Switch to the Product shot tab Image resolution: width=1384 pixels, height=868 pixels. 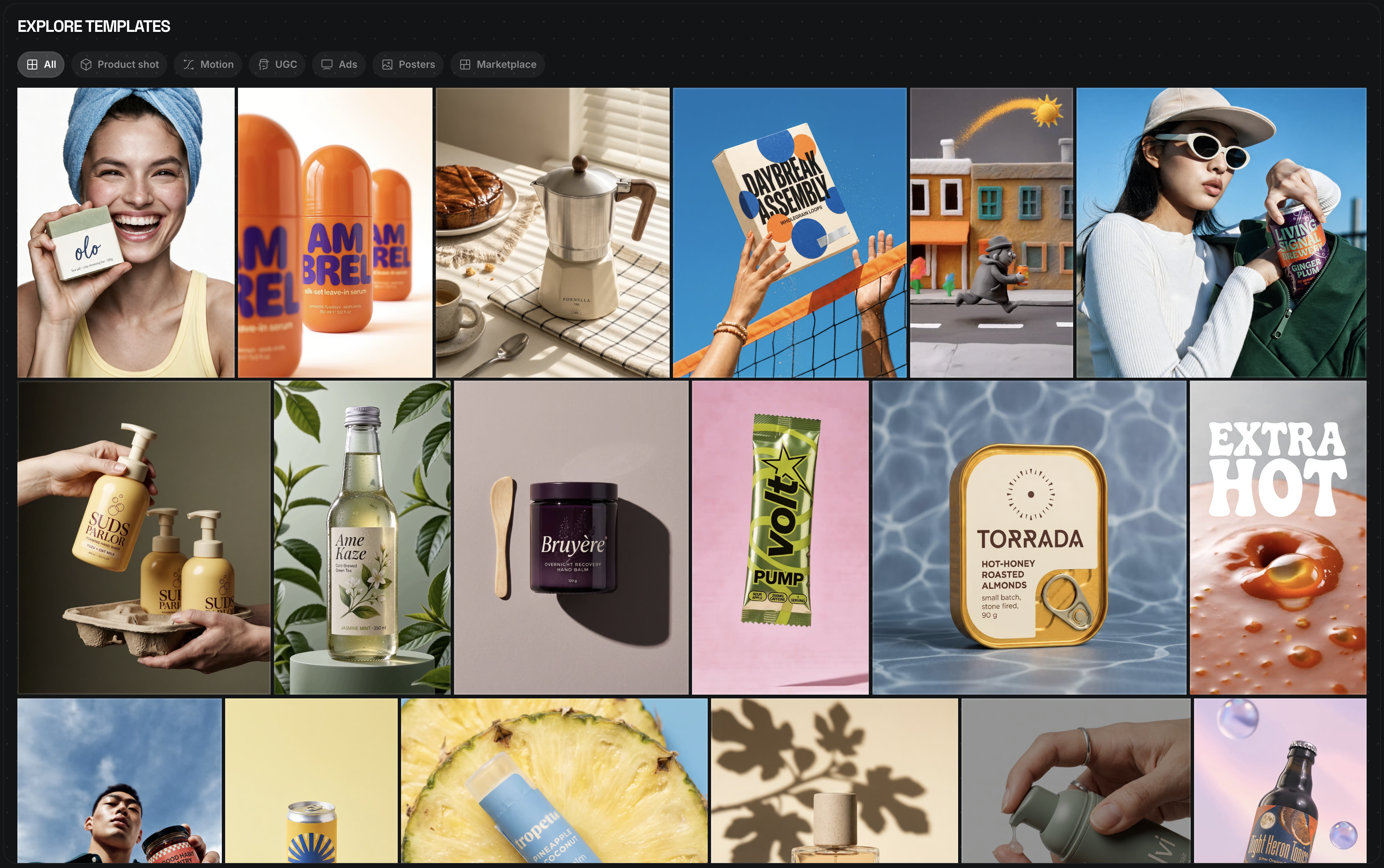[120, 64]
